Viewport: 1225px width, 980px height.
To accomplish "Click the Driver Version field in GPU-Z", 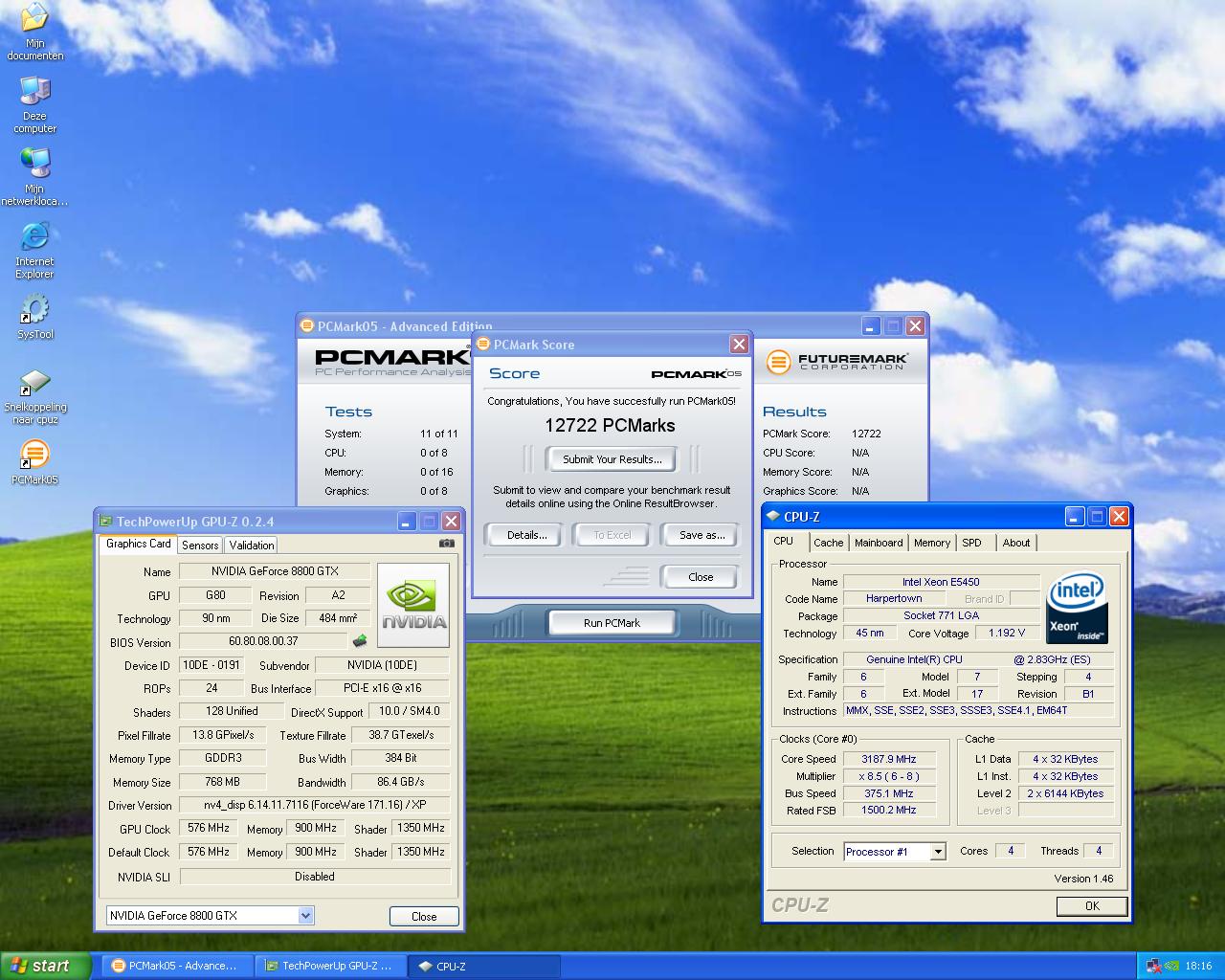I will pos(315,805).
